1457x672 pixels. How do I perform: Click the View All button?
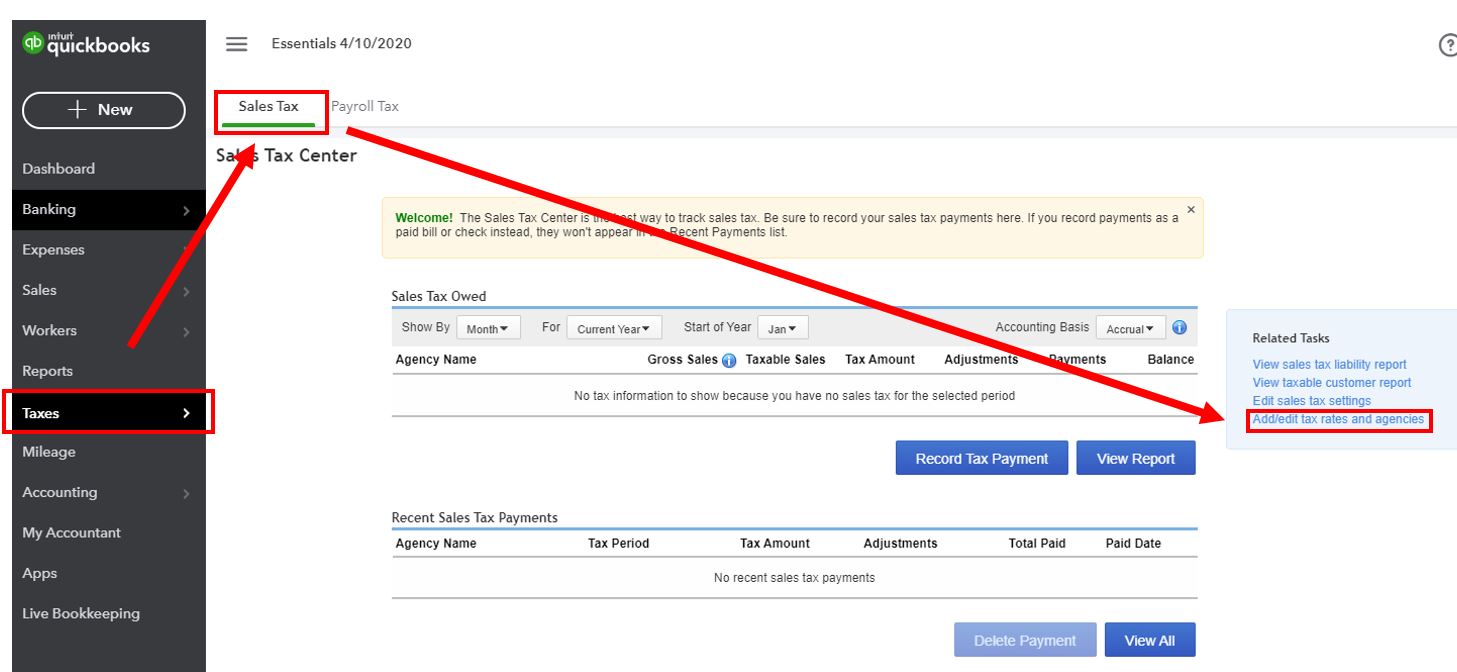click(x=1150, y=640)
